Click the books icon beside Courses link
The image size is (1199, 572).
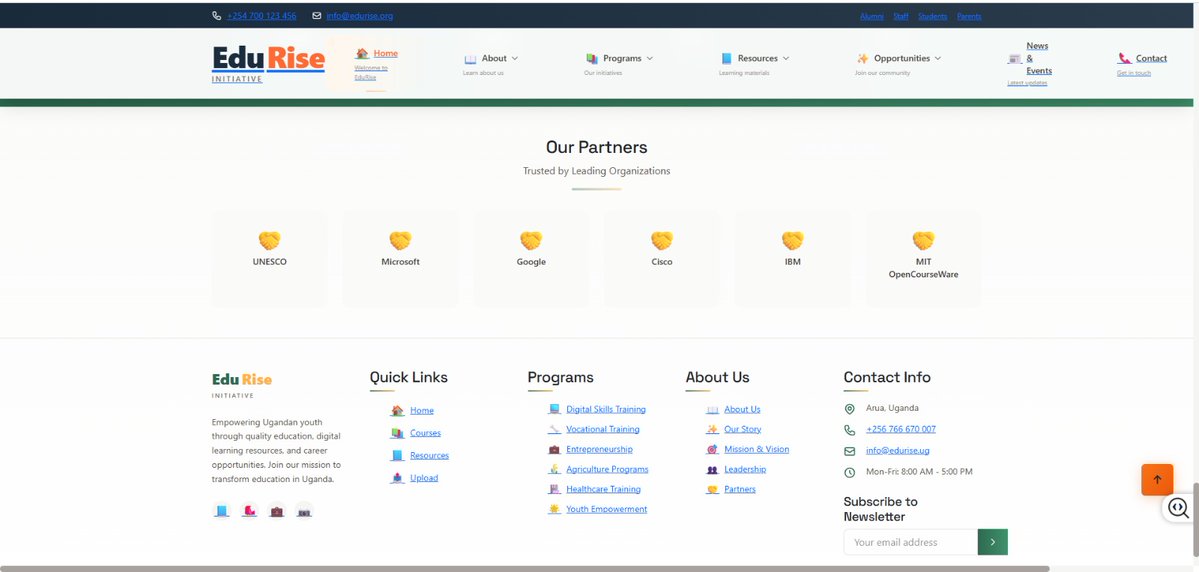click(x=397, y=433)
